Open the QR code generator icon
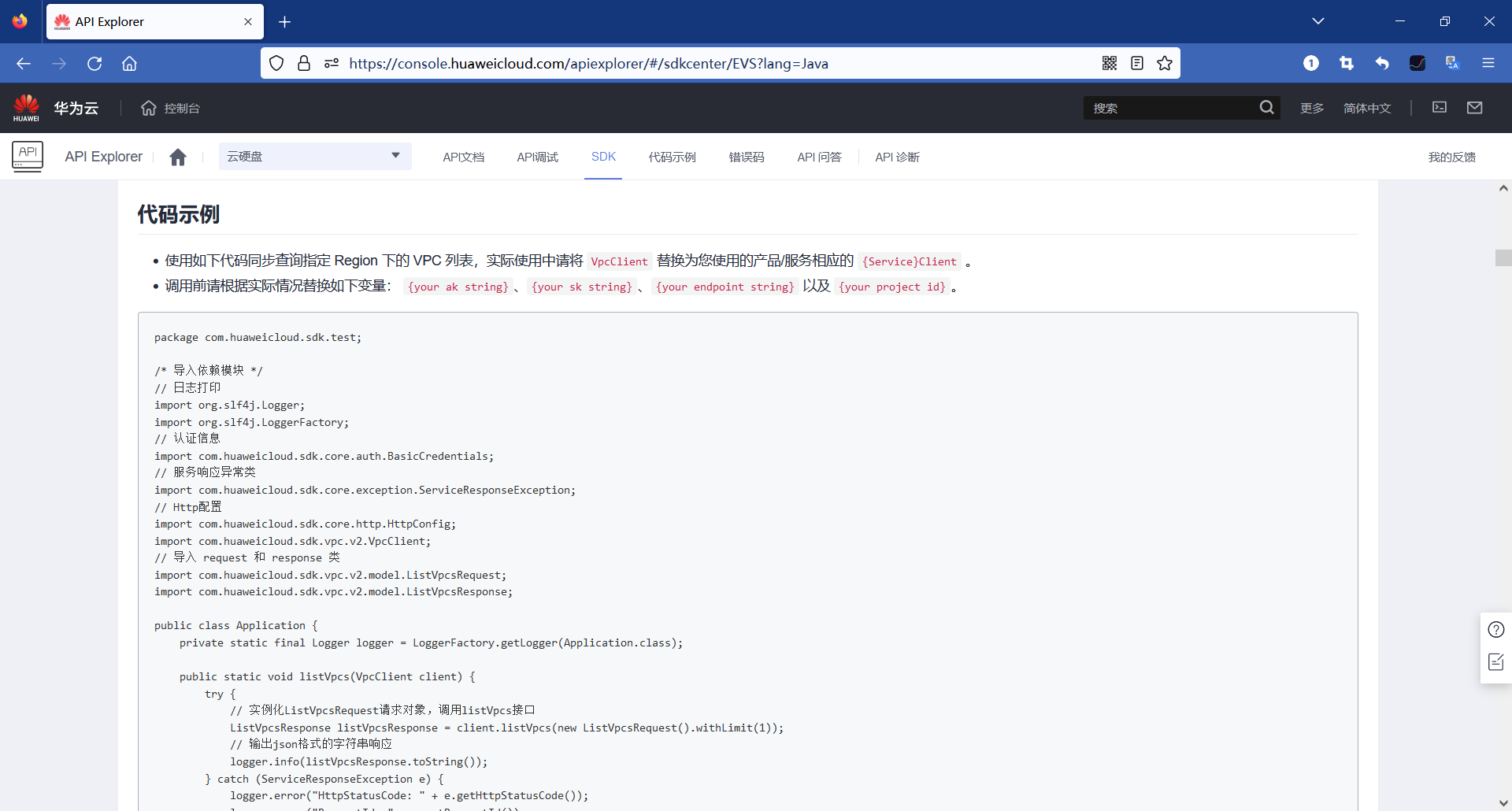Image resolution: width=1512 pixels, height=811 pixels. (x=1110, y=64)
